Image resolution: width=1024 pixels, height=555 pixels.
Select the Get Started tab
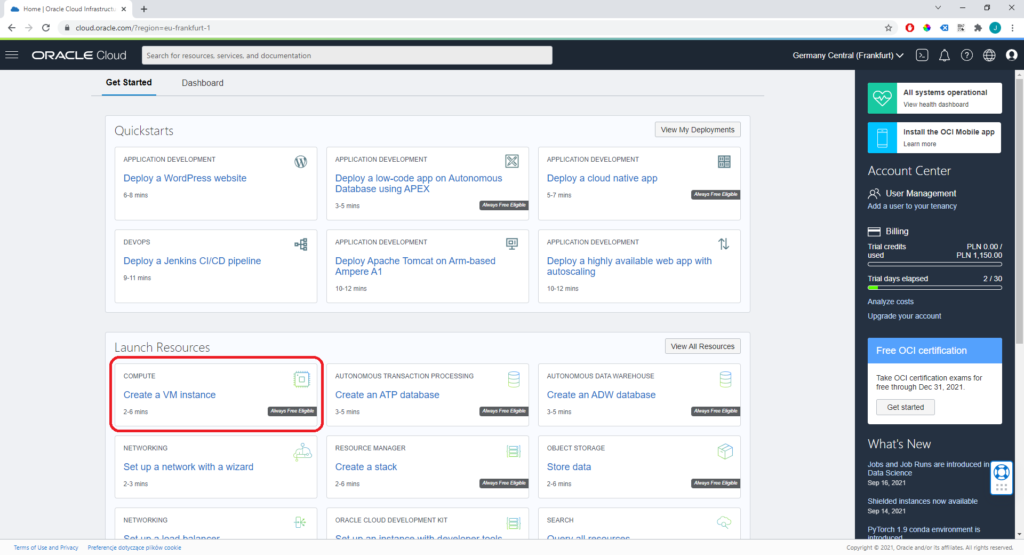point(129,82)
